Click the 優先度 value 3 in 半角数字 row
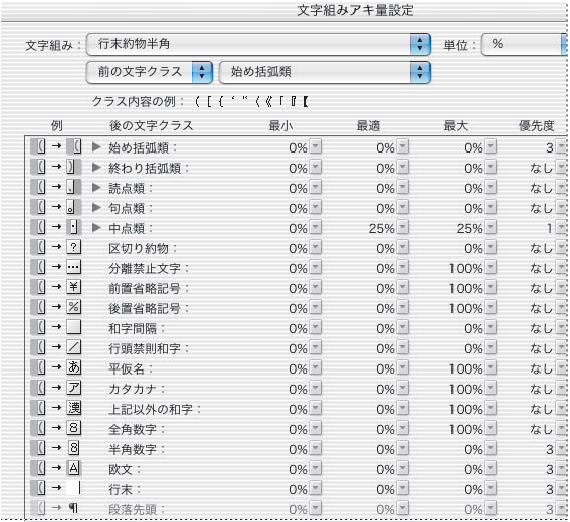 [x=549, y=449]
